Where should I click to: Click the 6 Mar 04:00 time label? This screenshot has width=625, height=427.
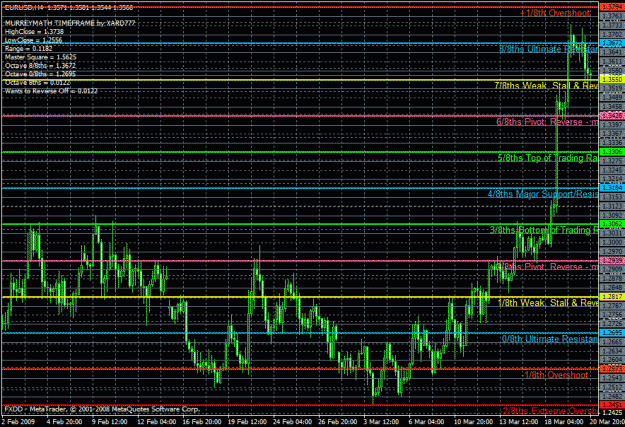(426, 422)
